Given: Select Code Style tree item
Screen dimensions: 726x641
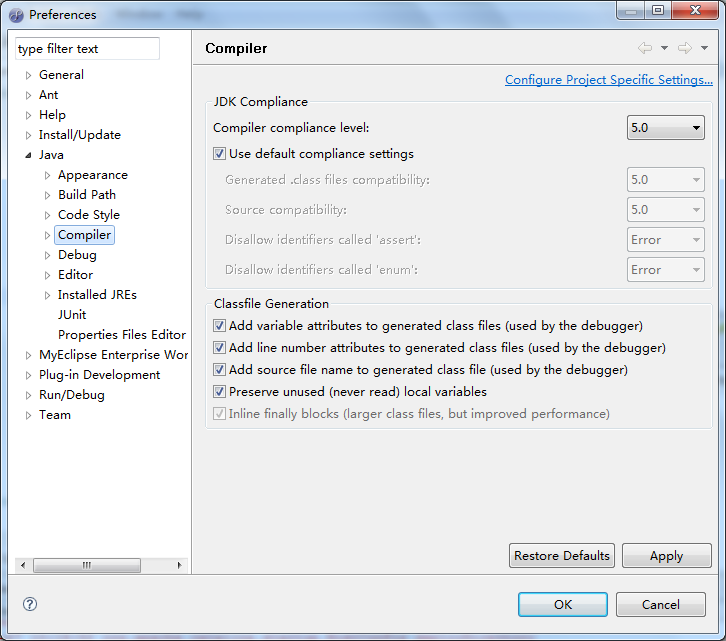Looking at the screenshot, I should coord(89,215).
